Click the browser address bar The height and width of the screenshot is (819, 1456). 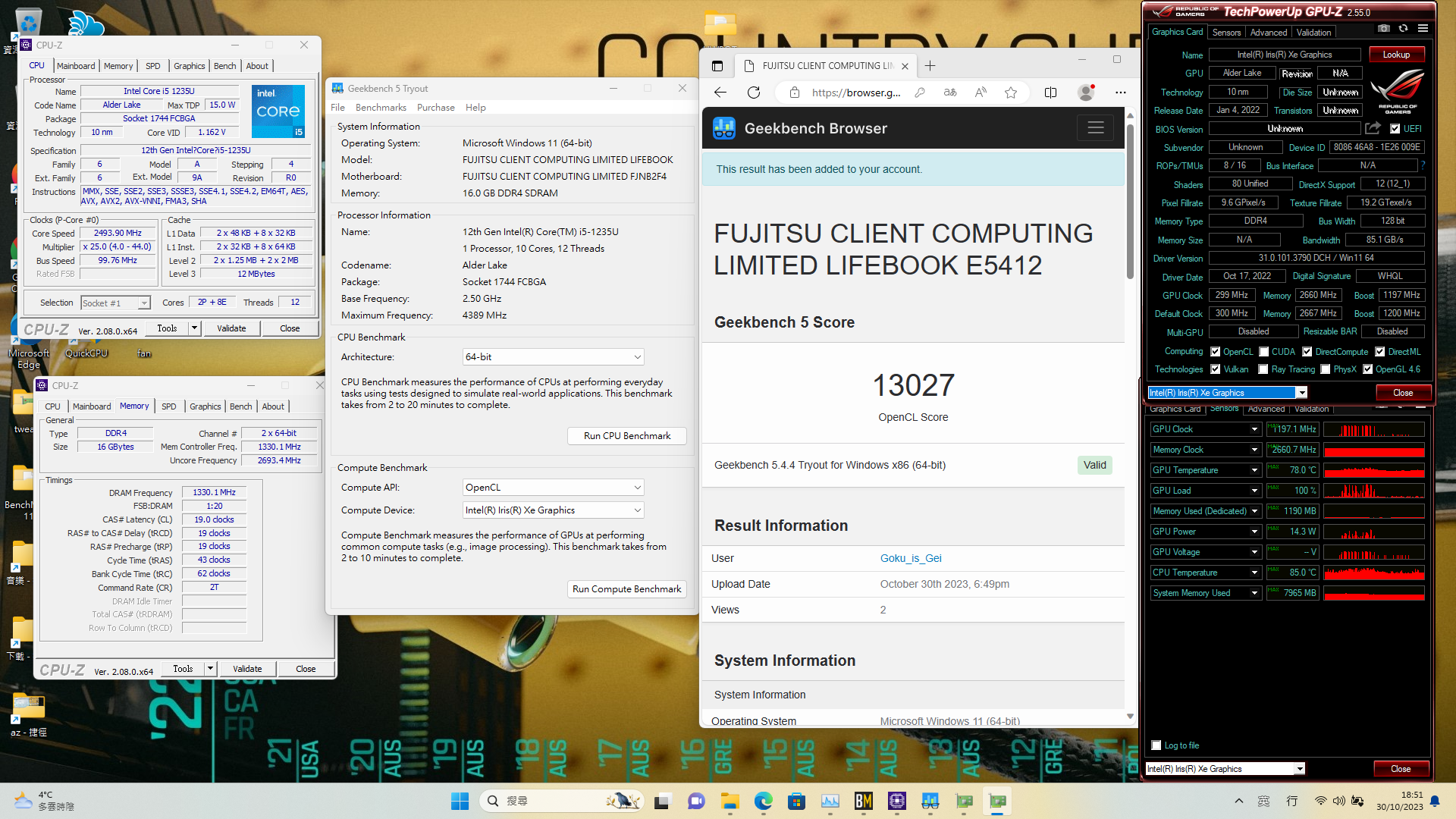856,93
